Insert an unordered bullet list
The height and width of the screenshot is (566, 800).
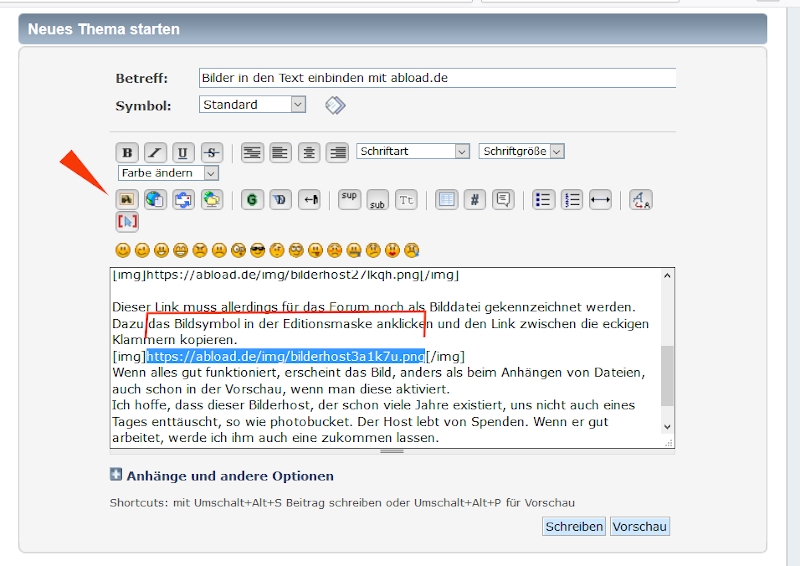(x=543, y=199)
